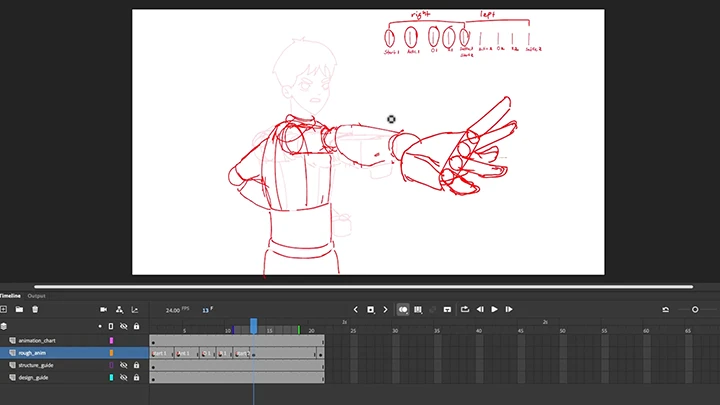Create a new layer folder

(19, 310)
